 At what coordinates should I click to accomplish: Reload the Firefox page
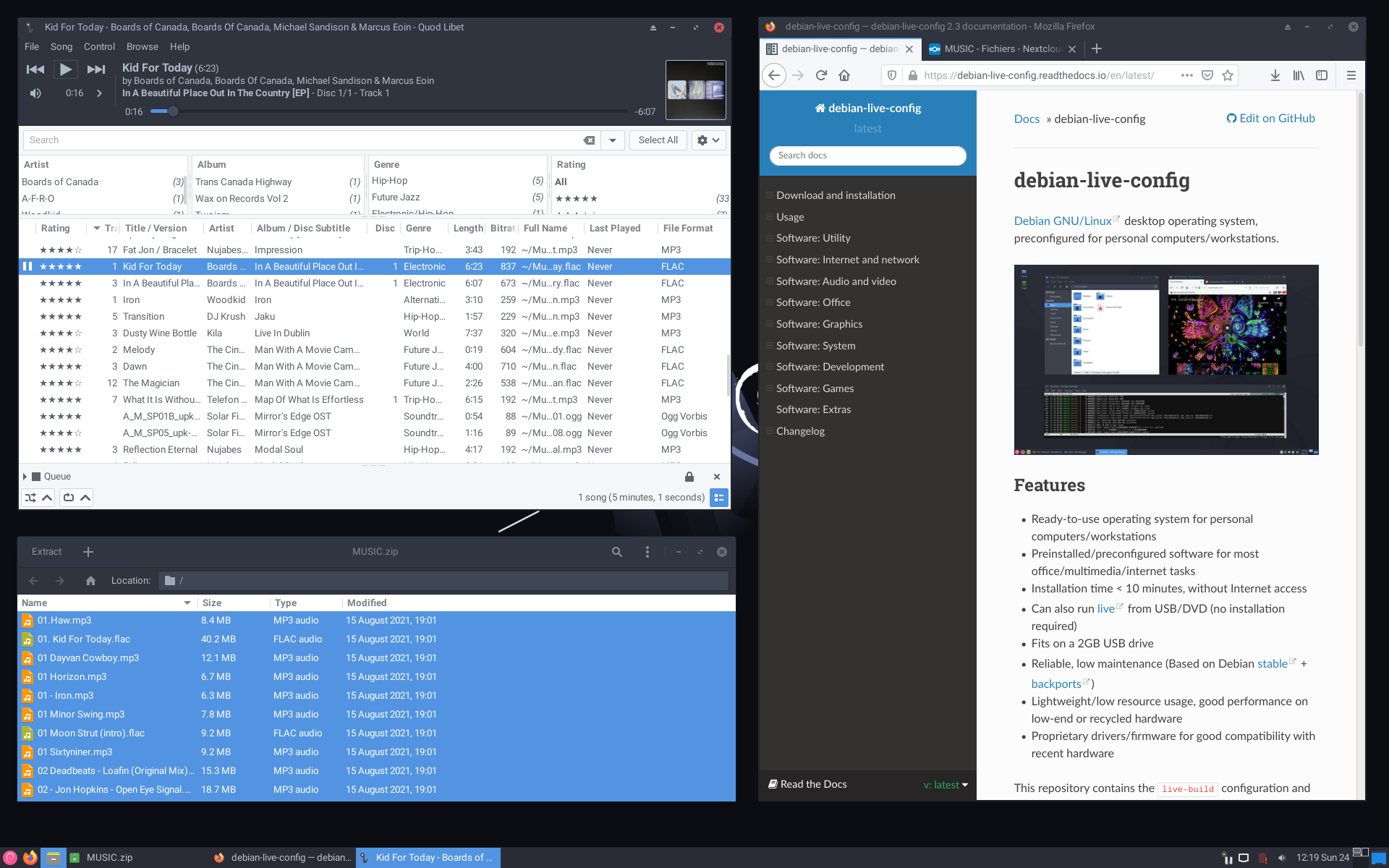point(821,75)
